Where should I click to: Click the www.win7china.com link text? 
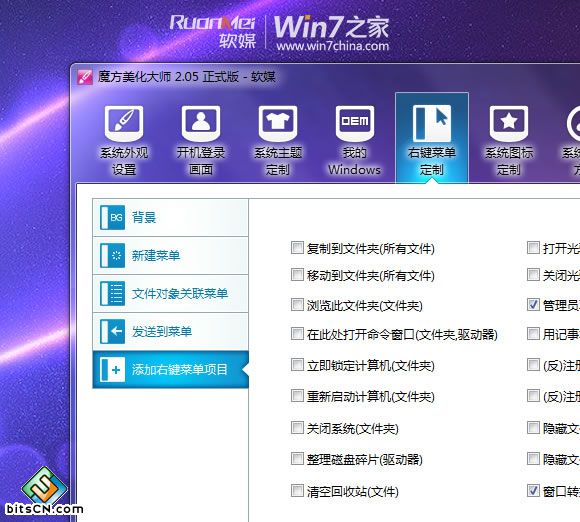click(333, 46)
